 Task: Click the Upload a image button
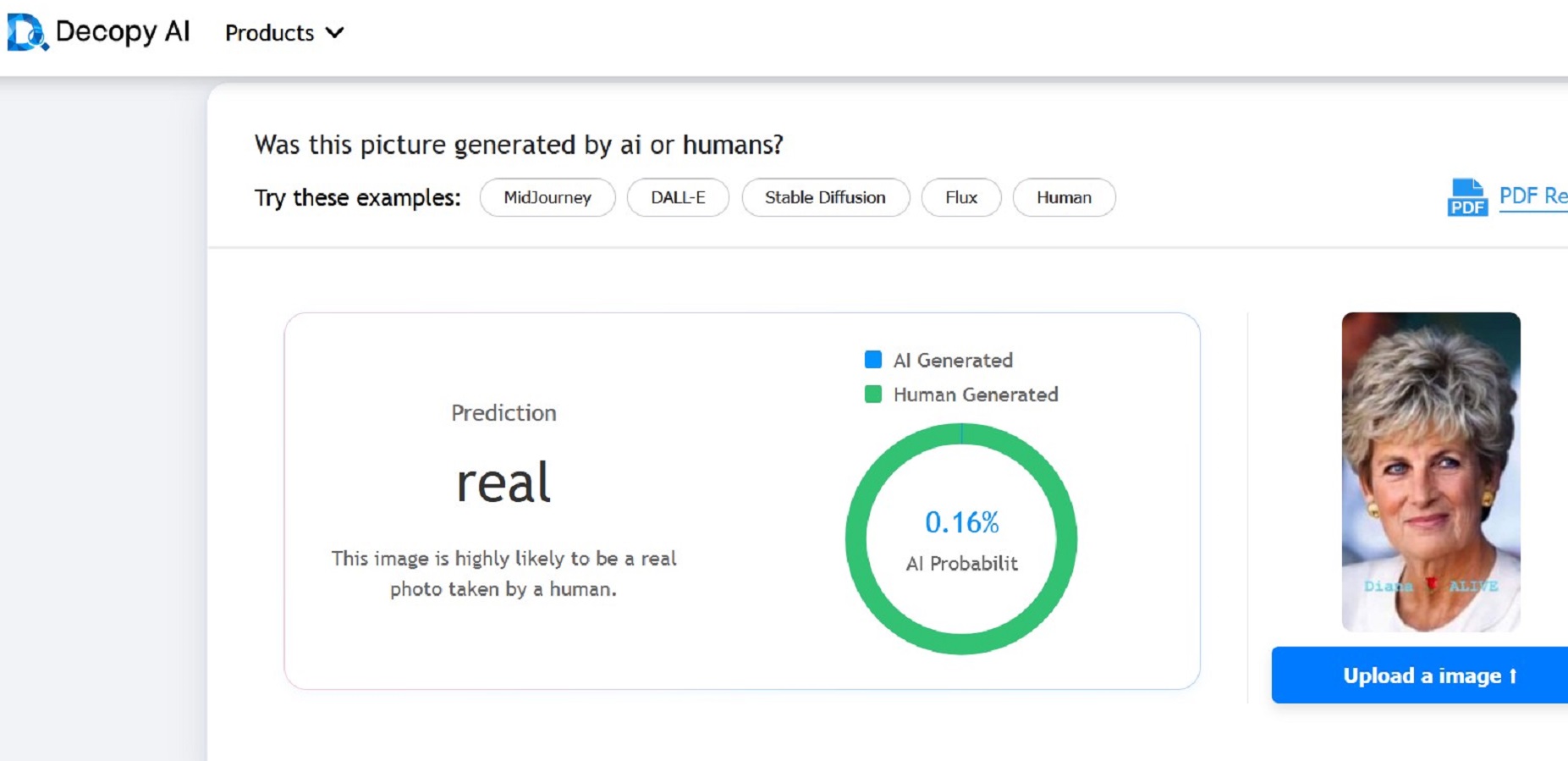tap(1419, 676)
